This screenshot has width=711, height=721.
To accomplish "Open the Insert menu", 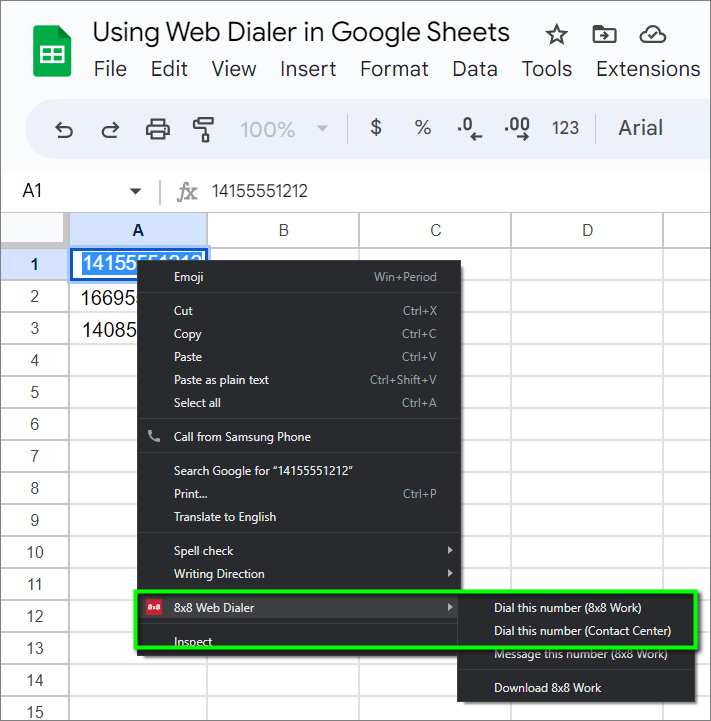I will tap(308, 69).
